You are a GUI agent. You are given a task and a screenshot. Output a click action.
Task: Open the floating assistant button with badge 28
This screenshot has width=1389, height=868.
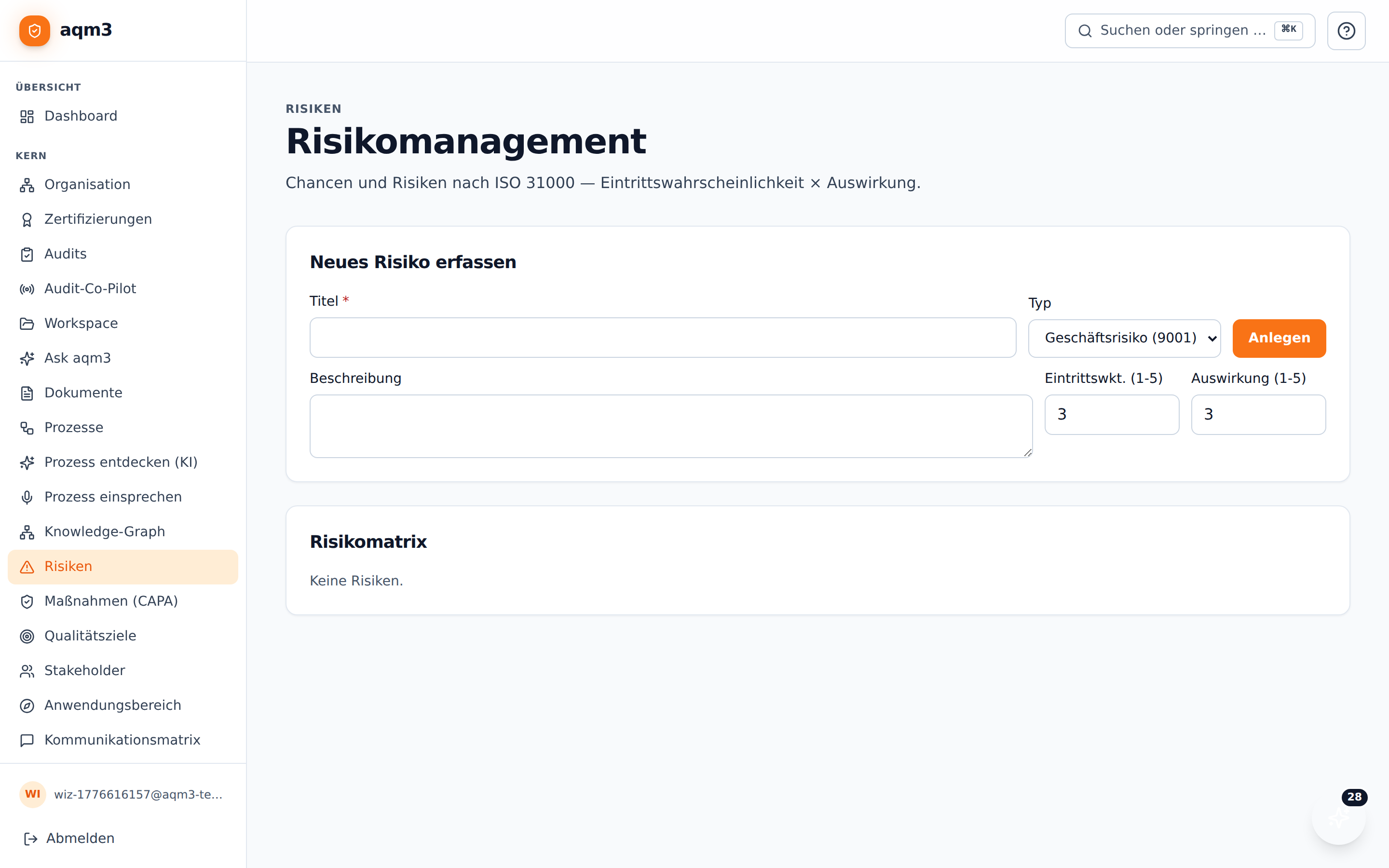click(x=1338, y=818)
